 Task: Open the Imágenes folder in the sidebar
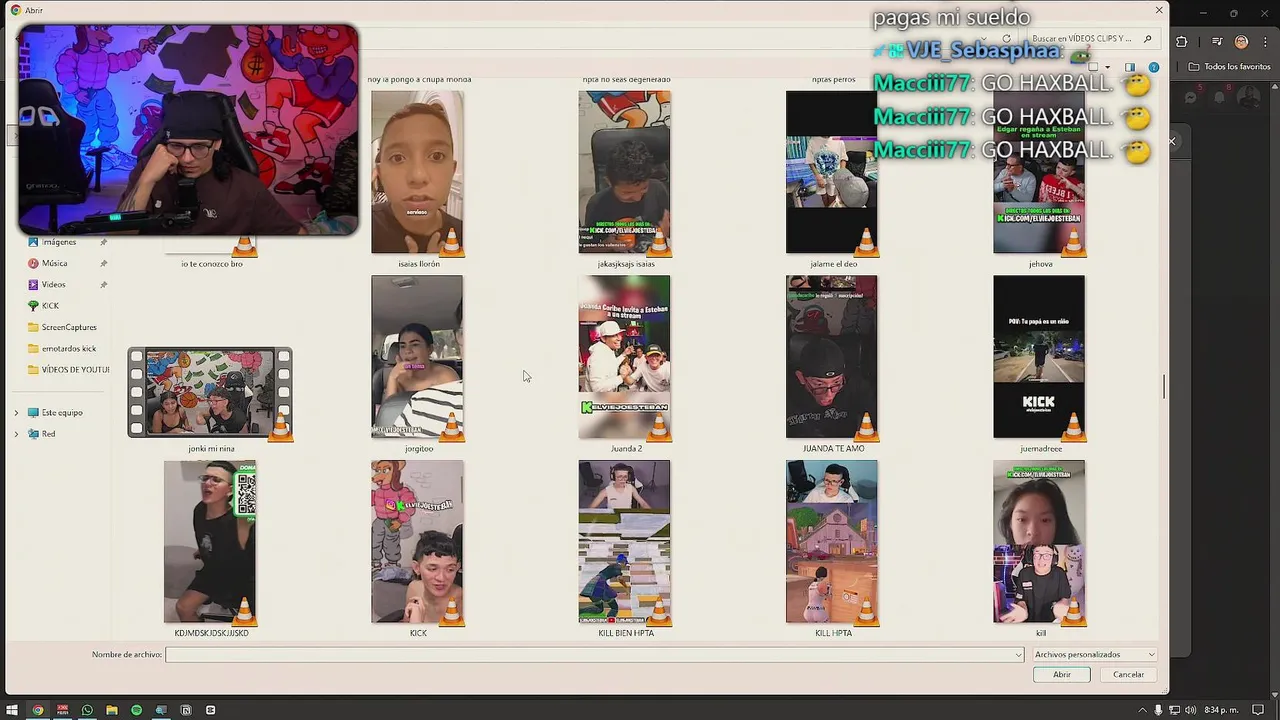click(59, 242)
